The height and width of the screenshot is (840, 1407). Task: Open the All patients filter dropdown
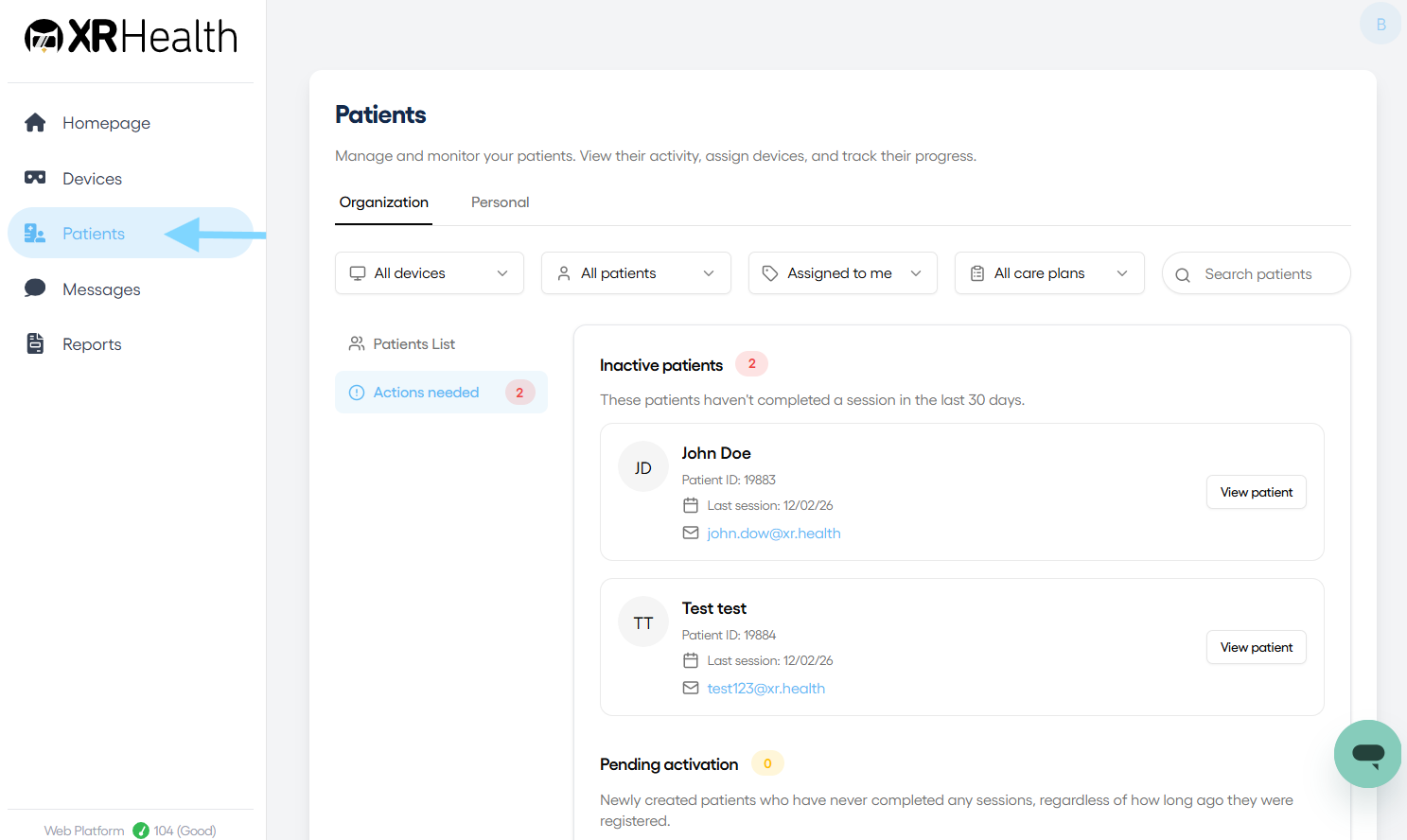636,273
